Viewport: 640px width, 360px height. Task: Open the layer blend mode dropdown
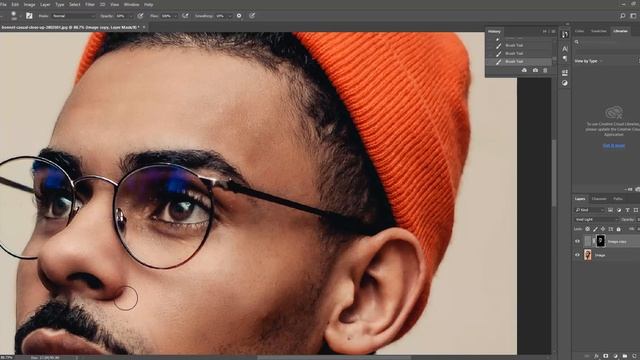coord(597,220)
